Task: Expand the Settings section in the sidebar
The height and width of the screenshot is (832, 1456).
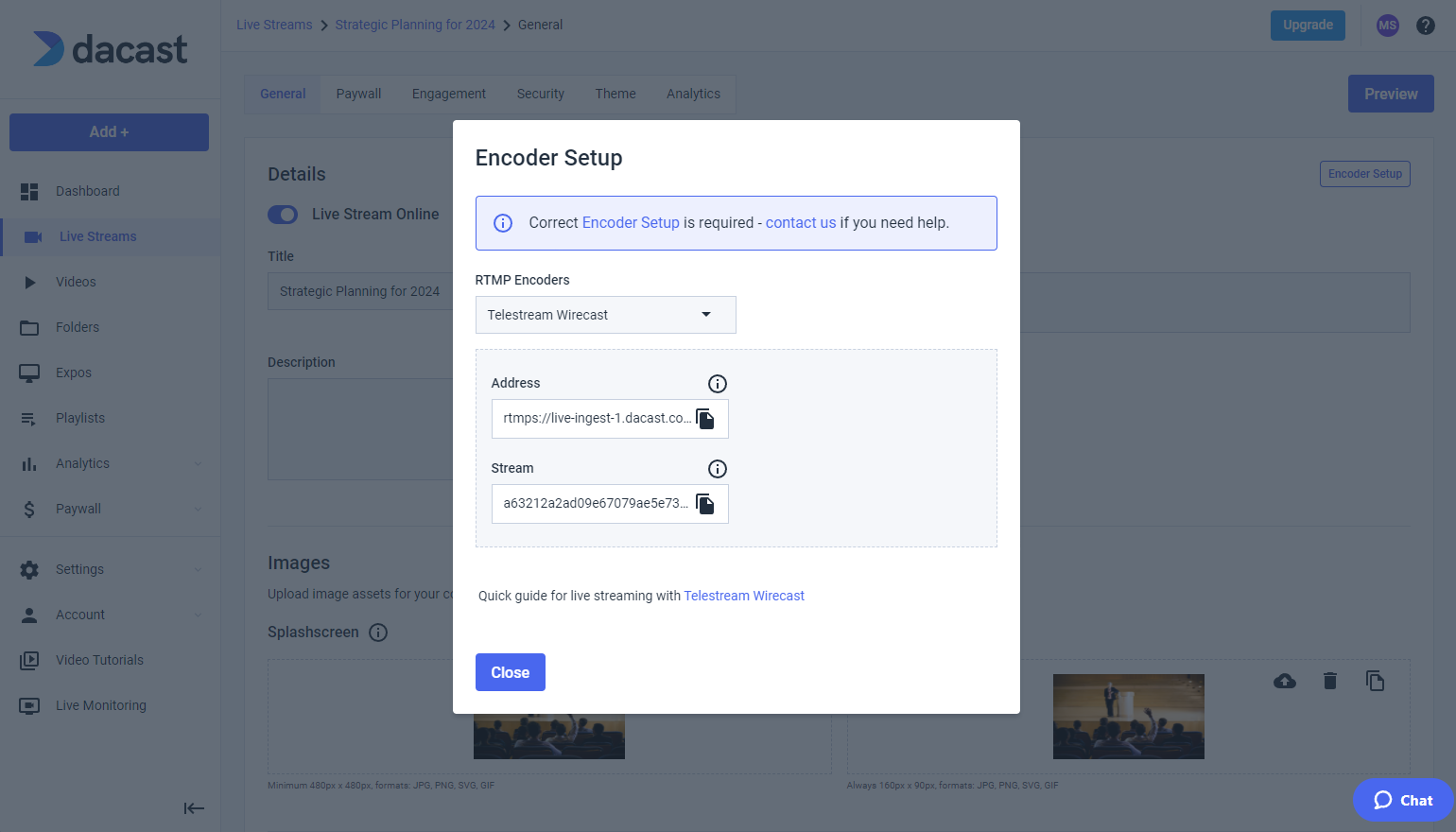Action: pos(78,569)
